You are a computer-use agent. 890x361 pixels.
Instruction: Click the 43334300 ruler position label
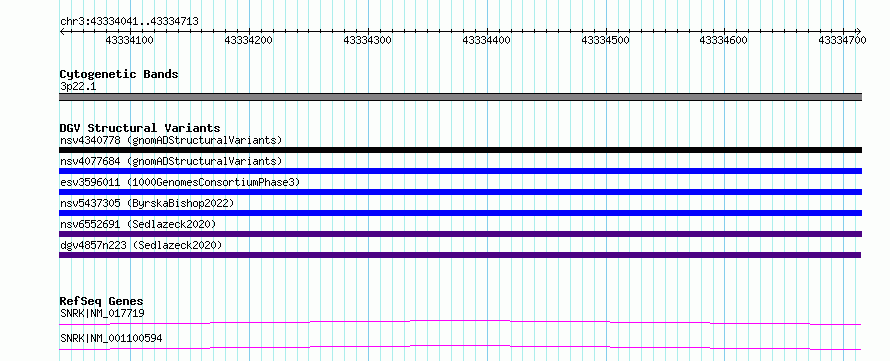pyautogui.click(x=367, y=40)
